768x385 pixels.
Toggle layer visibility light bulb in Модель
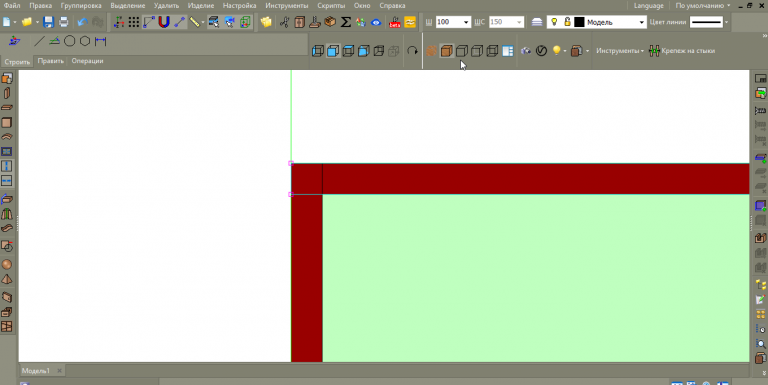(554, 22)
